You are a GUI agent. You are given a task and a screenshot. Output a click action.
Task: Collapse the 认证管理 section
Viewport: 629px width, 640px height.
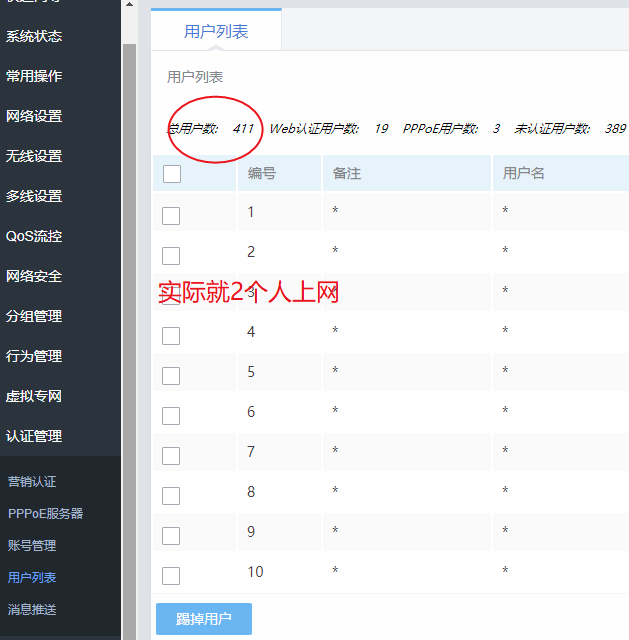34,436
